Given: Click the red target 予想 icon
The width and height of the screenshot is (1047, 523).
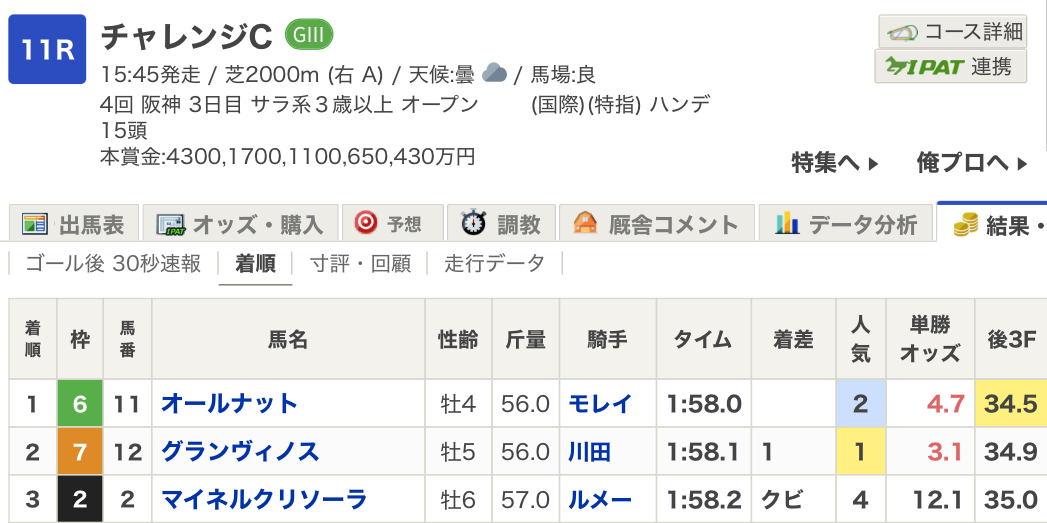Looking at the screenshot, I should click(x=365, y=223).
